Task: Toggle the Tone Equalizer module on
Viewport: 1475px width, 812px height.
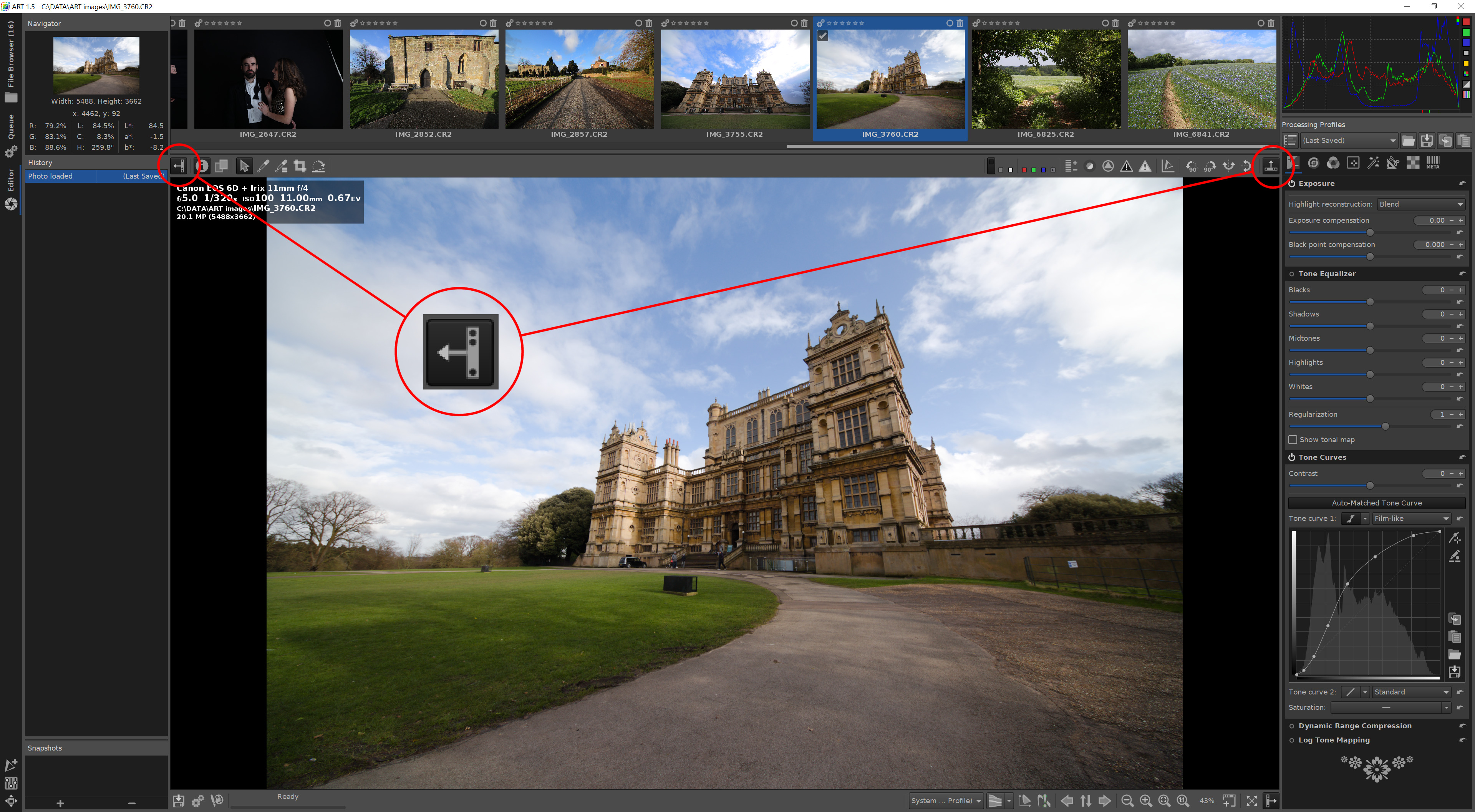Action: click(x=1292, y=274)
